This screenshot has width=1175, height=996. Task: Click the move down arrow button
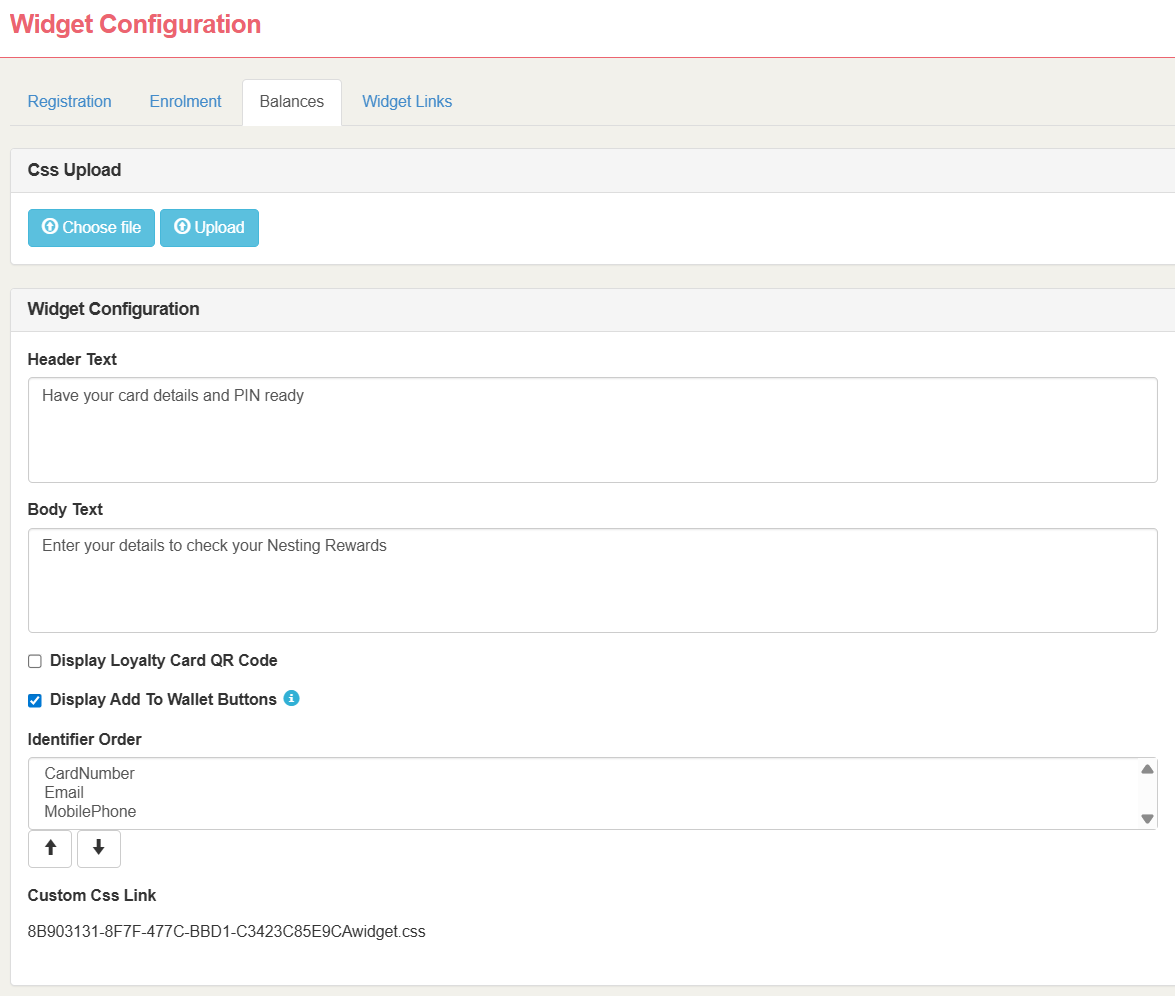pos(98,848)
